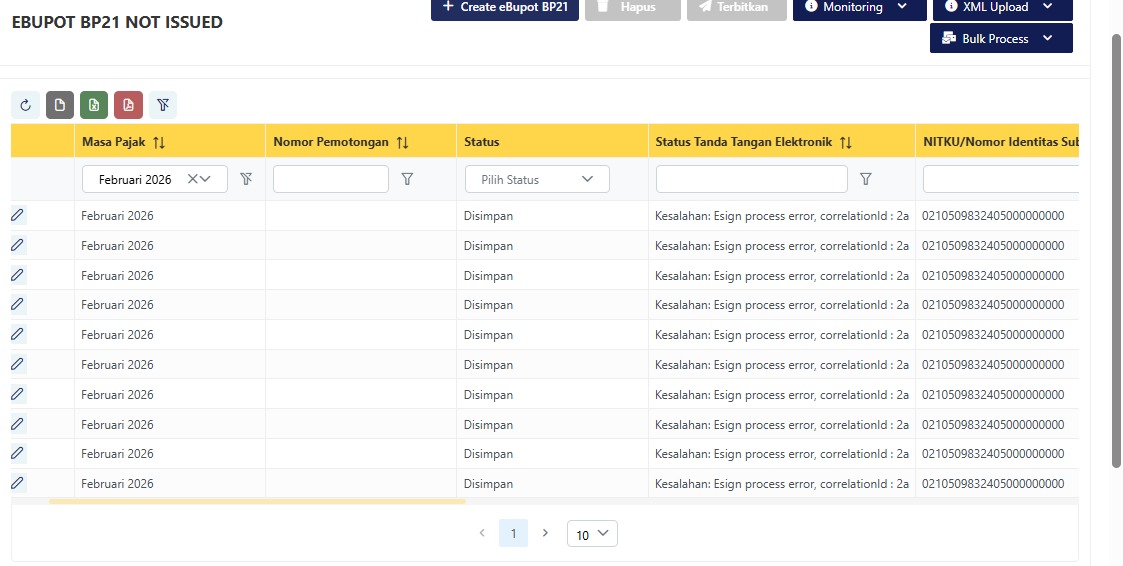This screenshot has height=566, width=1123.
Task: Go to the next page arrow
Action: (545, 533)
